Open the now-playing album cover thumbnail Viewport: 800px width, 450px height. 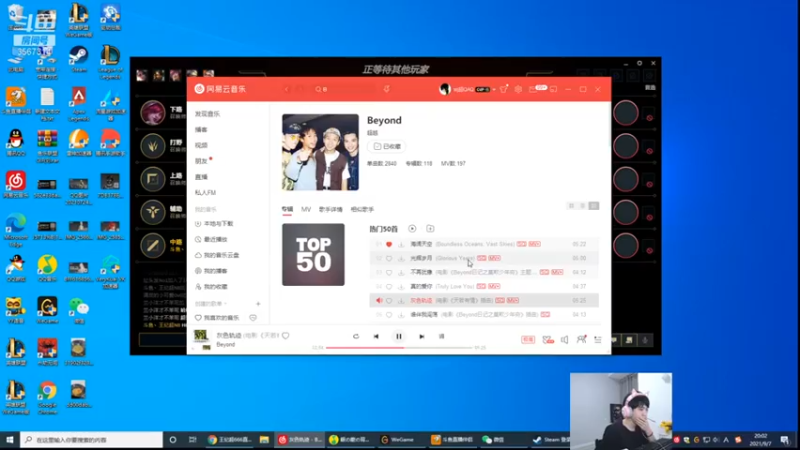coord(201,336)
